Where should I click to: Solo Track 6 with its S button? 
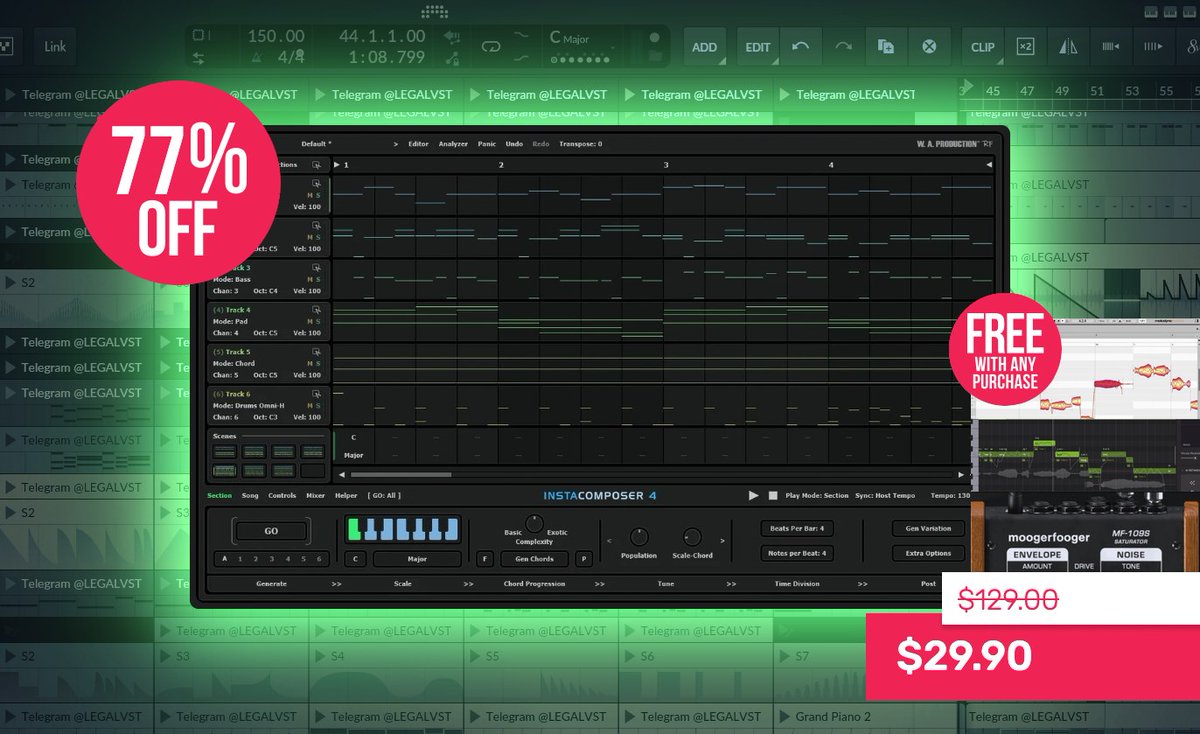pos(318,405)
